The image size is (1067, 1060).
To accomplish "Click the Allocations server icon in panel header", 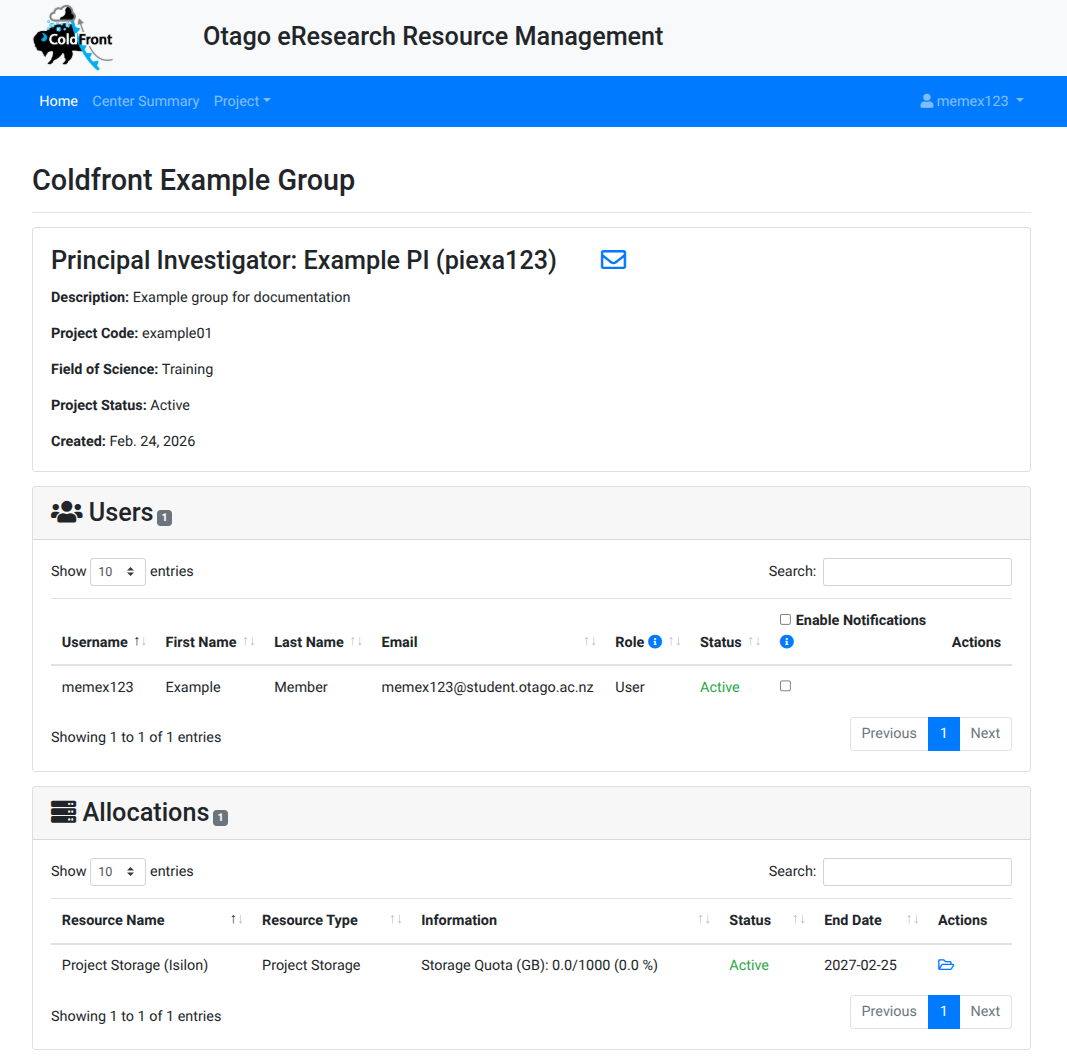I will tap(63, 811).
